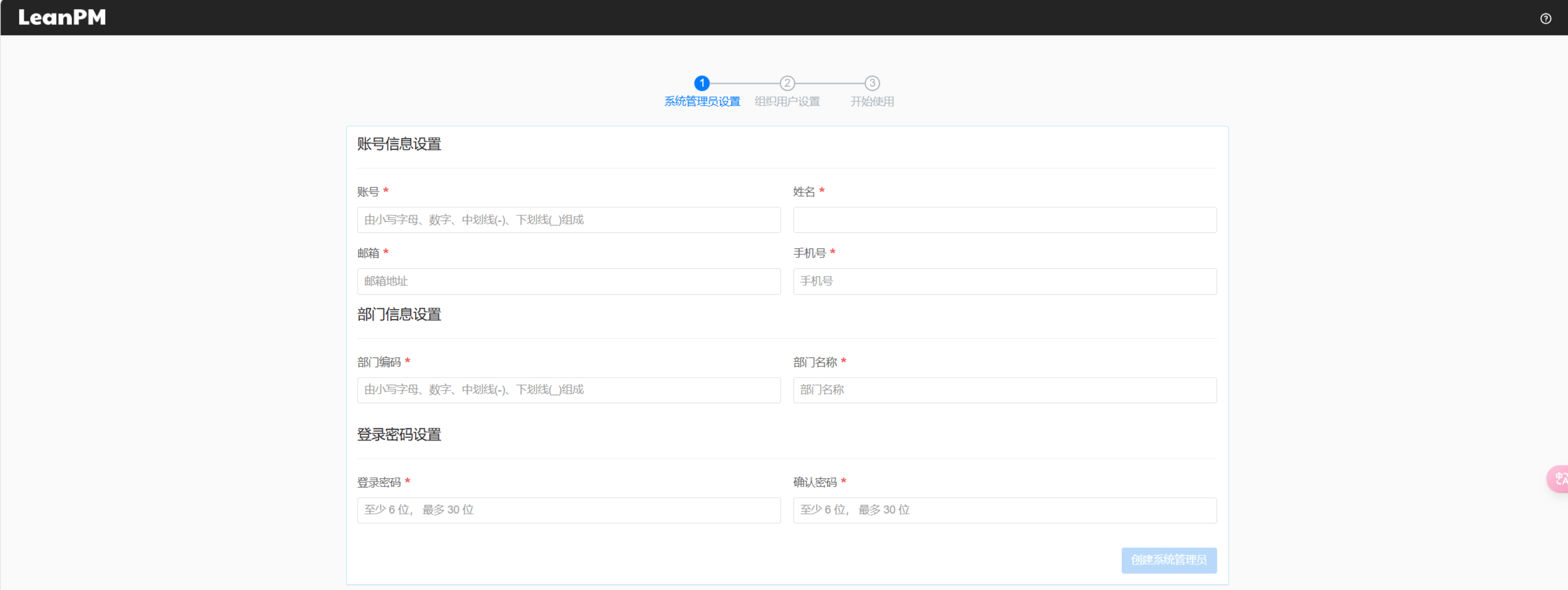Select the 组织用户设置 step label
Screen dimensions: 1568x590
(787, 102)
